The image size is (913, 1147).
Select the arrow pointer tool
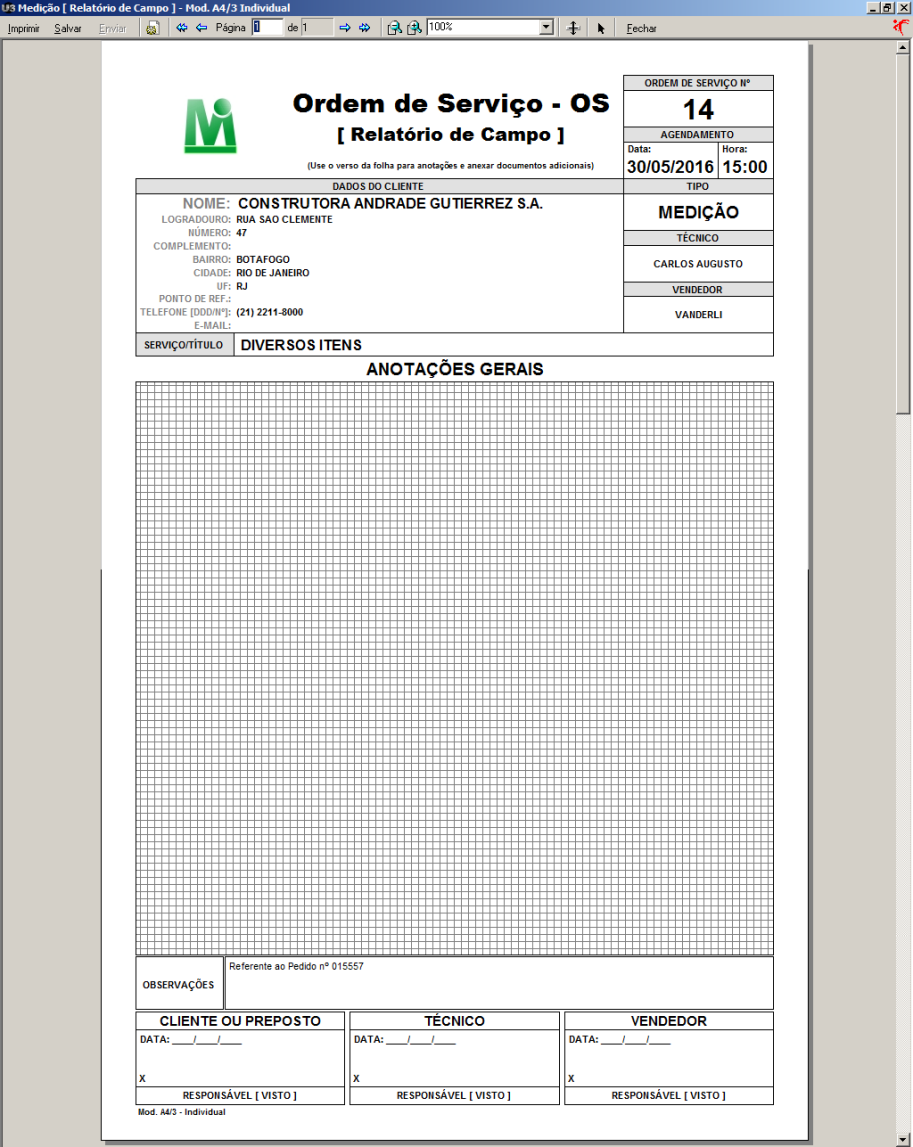pyautogui.click(x=601, y=28)
